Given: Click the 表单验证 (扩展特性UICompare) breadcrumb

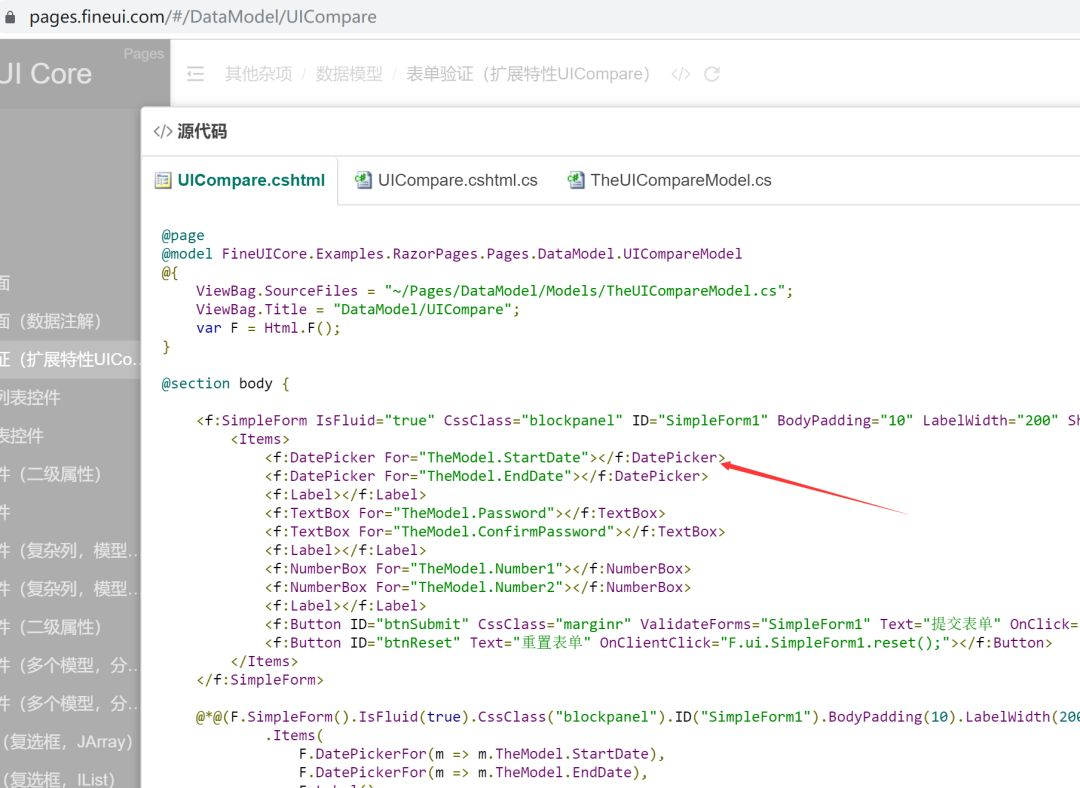Looking at the screenshot, I should tap(528, 74).
